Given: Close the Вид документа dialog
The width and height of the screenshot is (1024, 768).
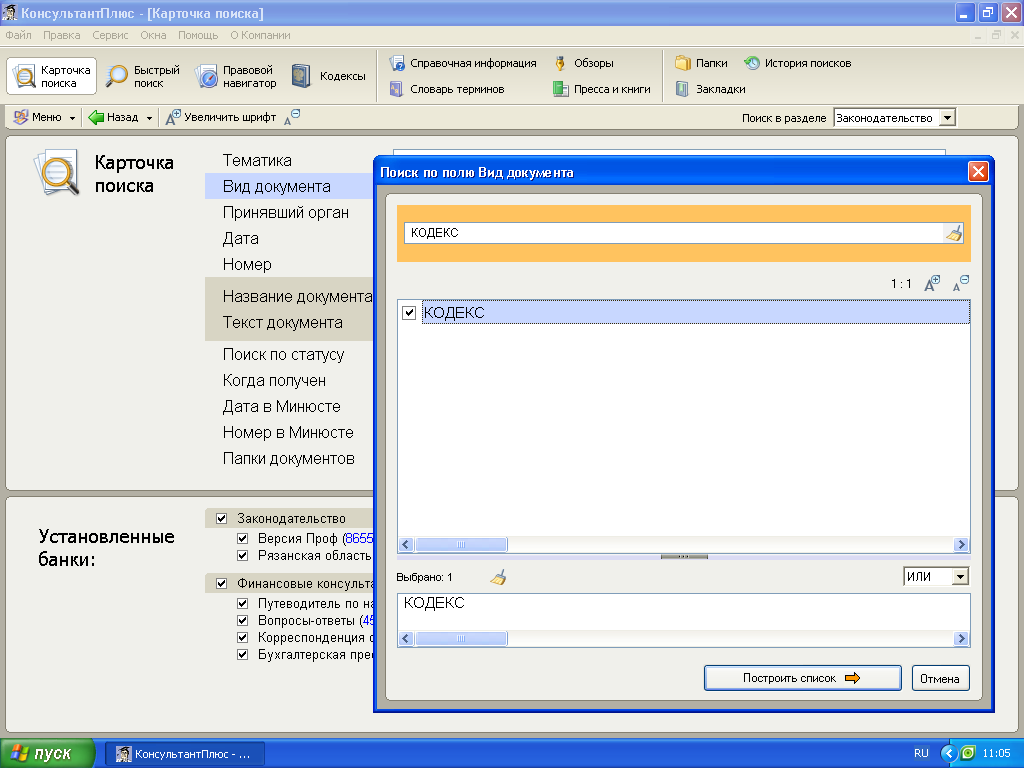Looking at the screenshot, I should [x=978, y=172].
